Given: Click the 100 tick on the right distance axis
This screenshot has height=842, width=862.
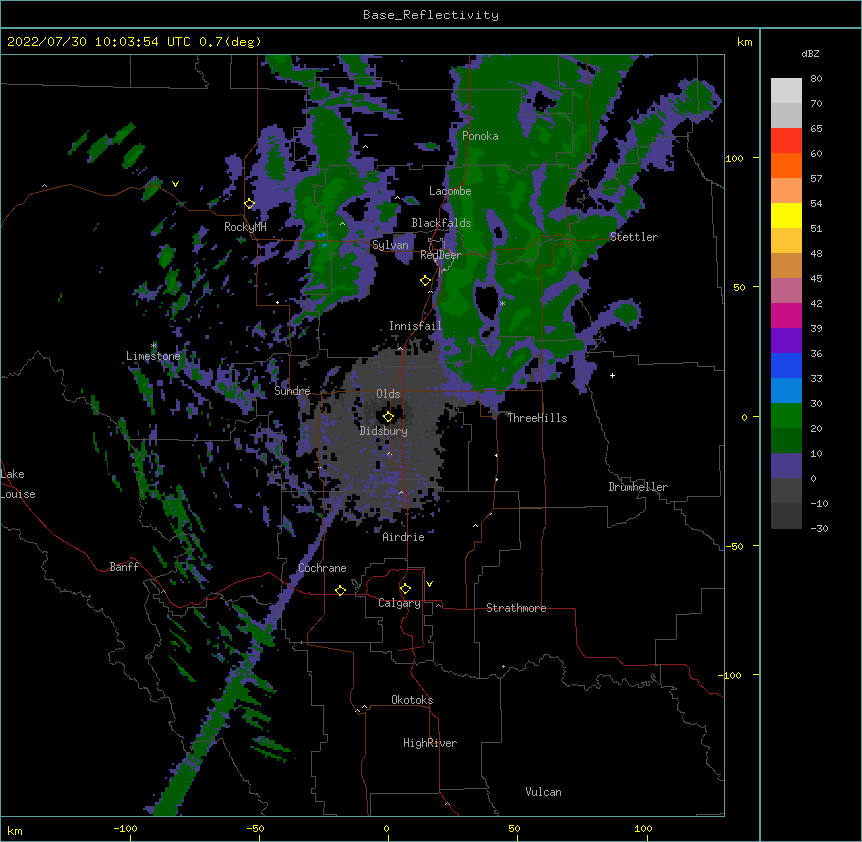Looking at the screenshot, I should click(734, 158).
